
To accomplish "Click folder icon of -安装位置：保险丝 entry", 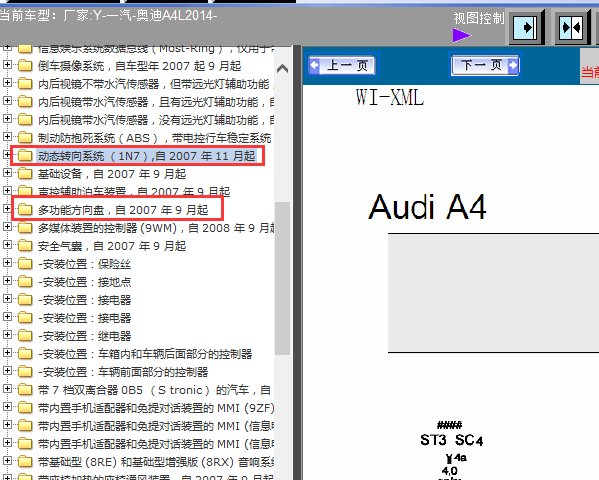I will pos(25,264).
